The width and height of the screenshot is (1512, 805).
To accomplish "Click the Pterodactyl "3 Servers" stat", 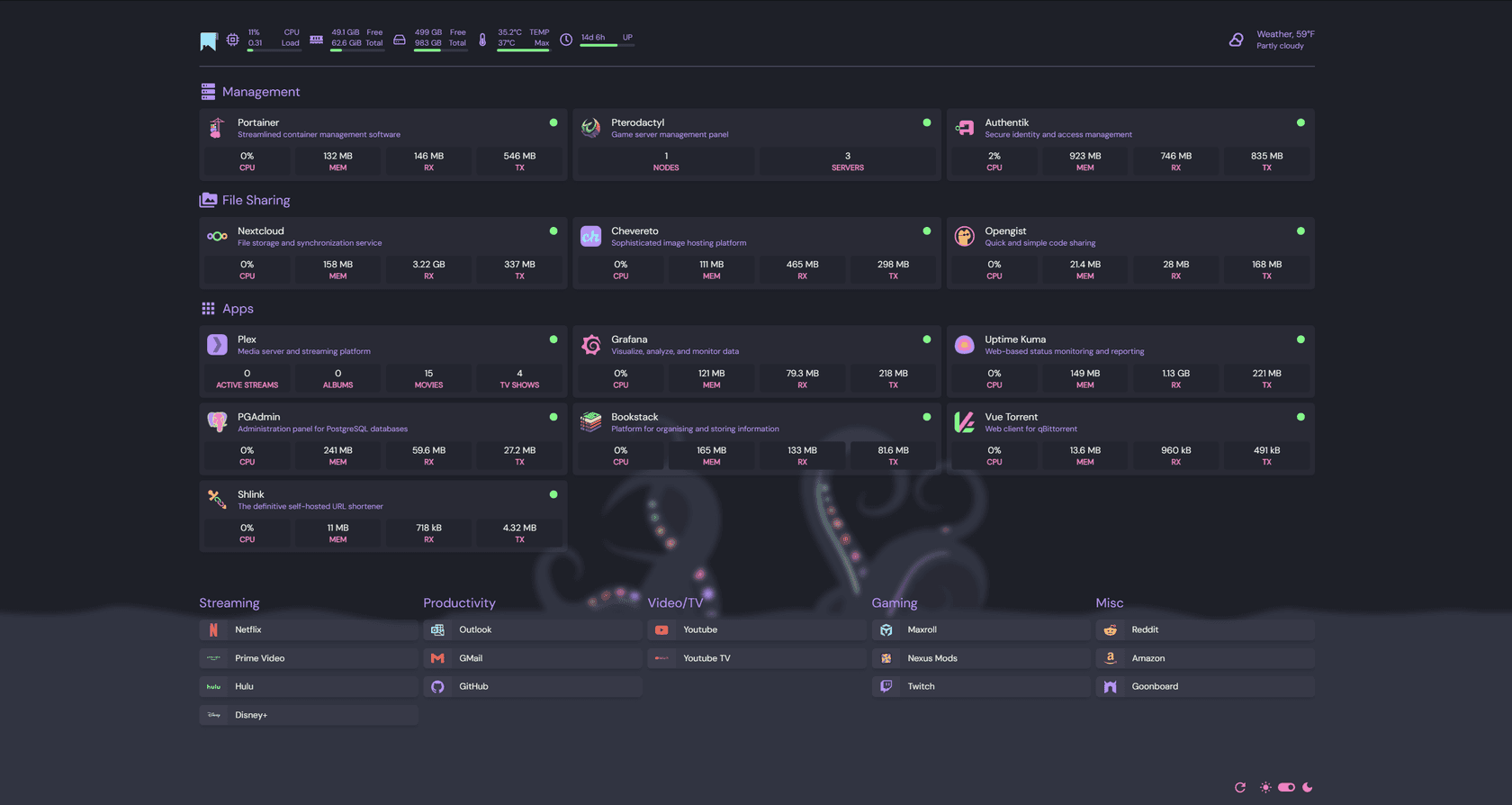I will [848, 161].
